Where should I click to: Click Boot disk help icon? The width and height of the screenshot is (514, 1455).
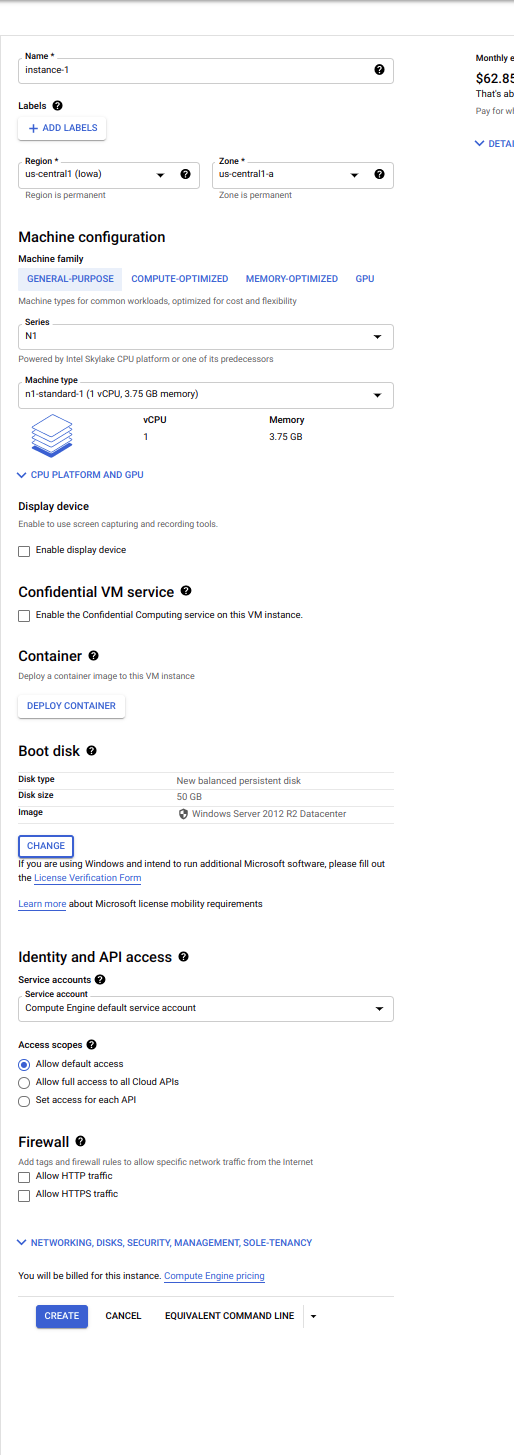pyautogui.click(x=91, y=750)
